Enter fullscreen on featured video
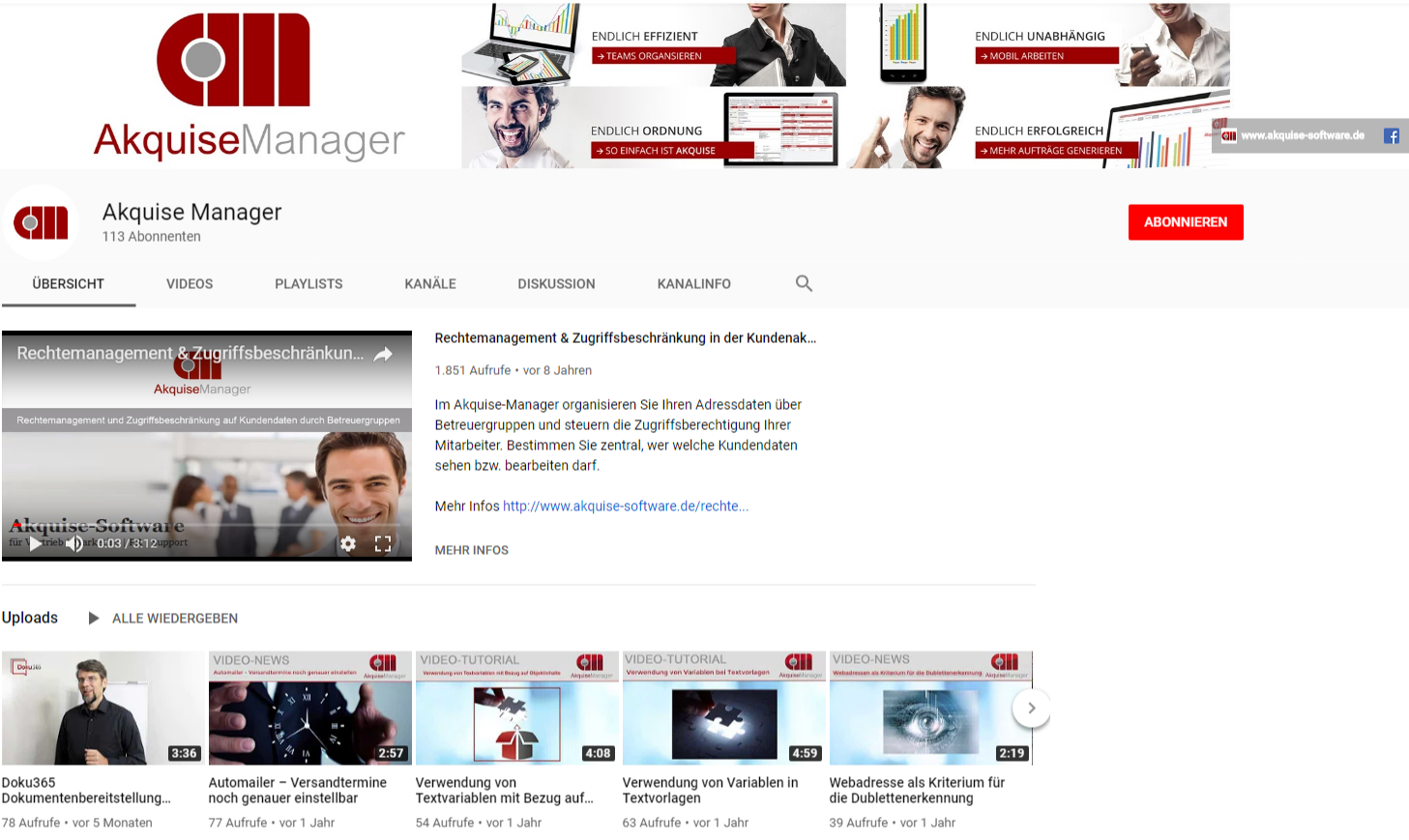1409x840 pixels. pos(383,543)
